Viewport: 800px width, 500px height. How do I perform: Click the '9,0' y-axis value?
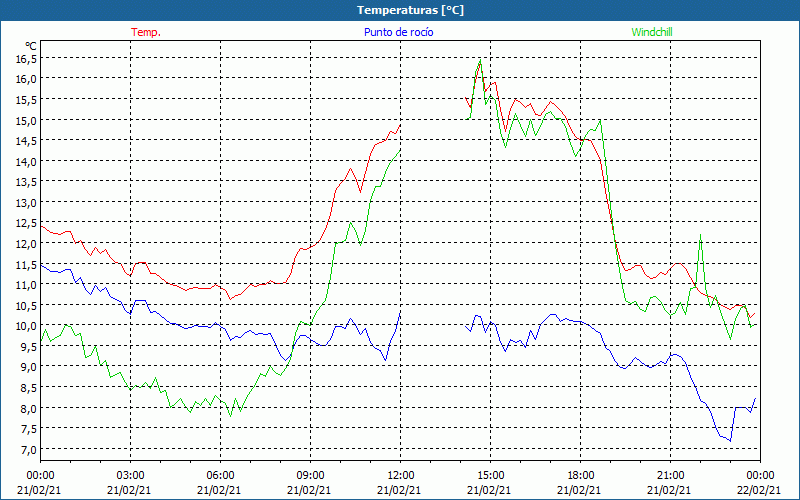(29, 367)
